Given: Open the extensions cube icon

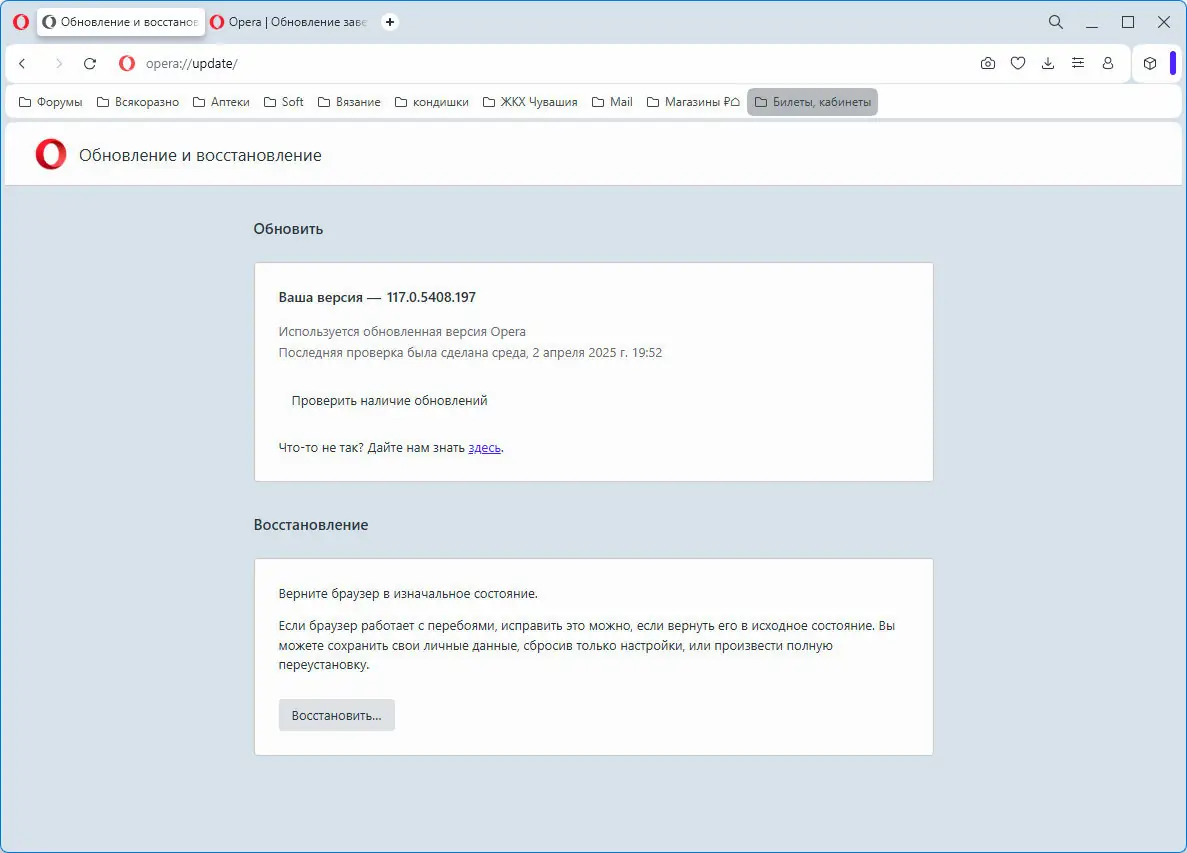Looking at the screenshot, I should pos(1150,64).
